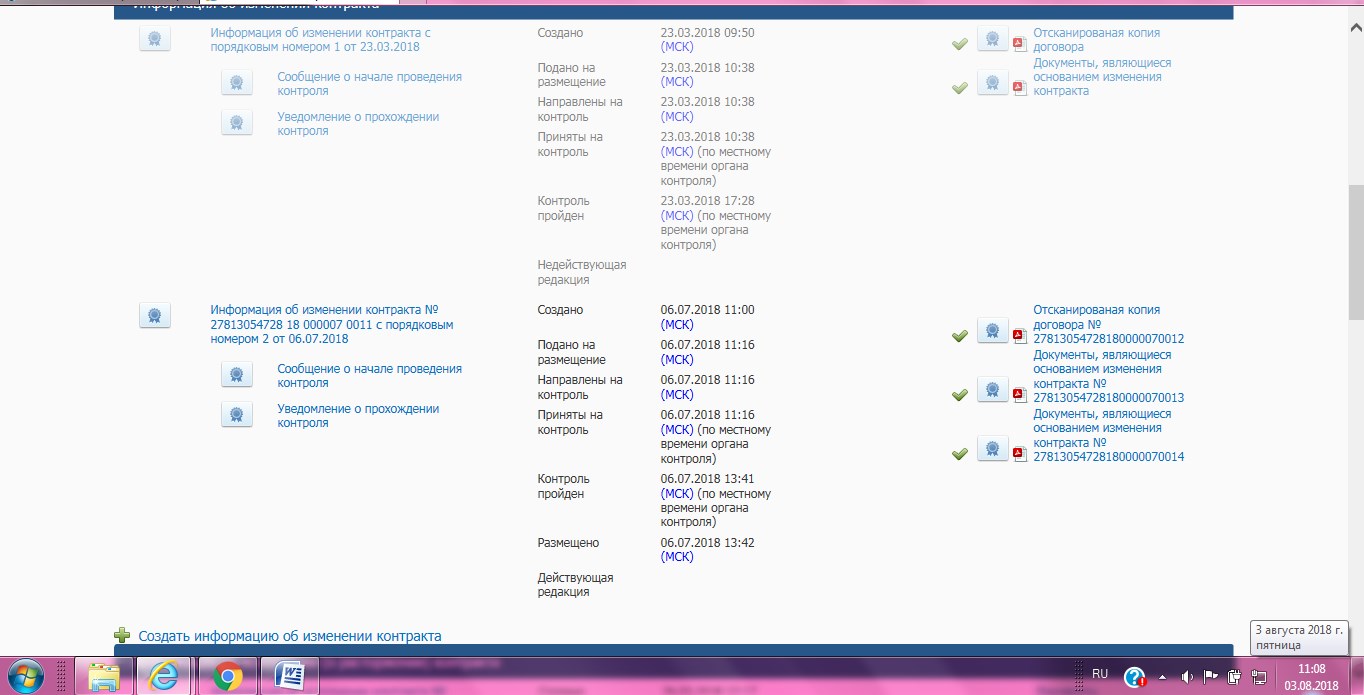The width and height of the screenshot is (1364, 695).
Task: Expand hidden system tray icons arrow
Action: click(x=1163, y=676)
